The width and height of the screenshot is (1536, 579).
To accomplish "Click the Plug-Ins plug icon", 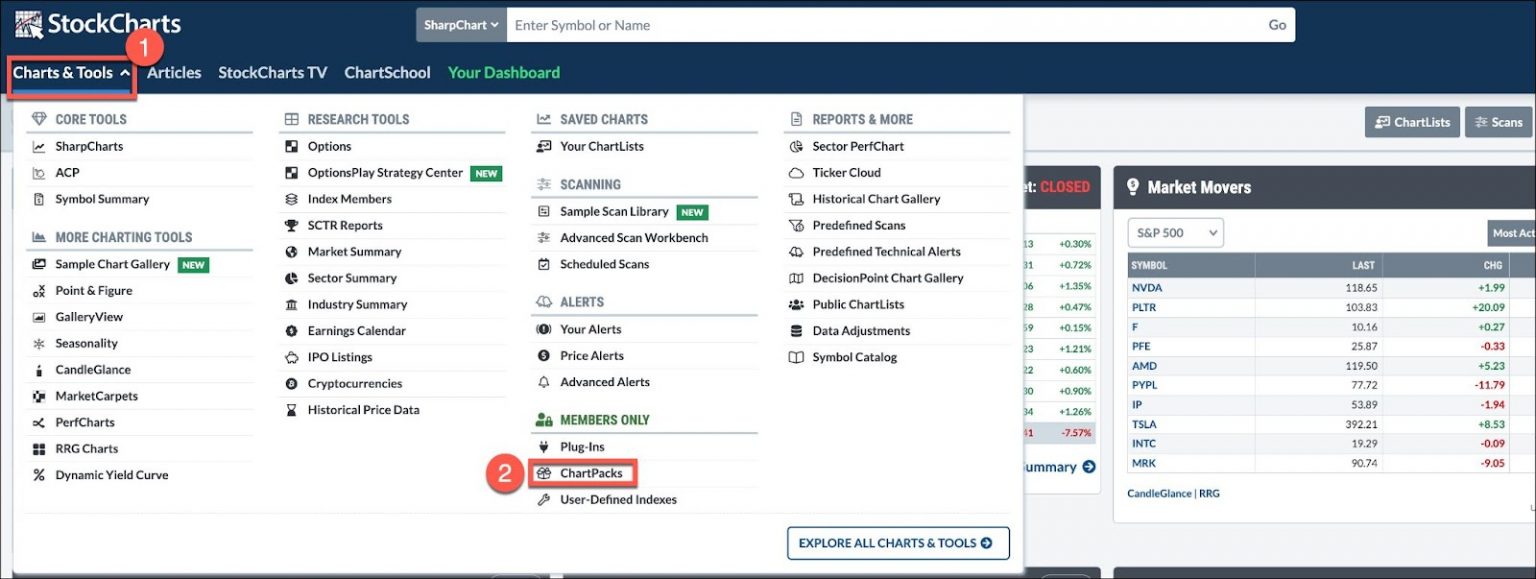I will (x=544, y=447).
